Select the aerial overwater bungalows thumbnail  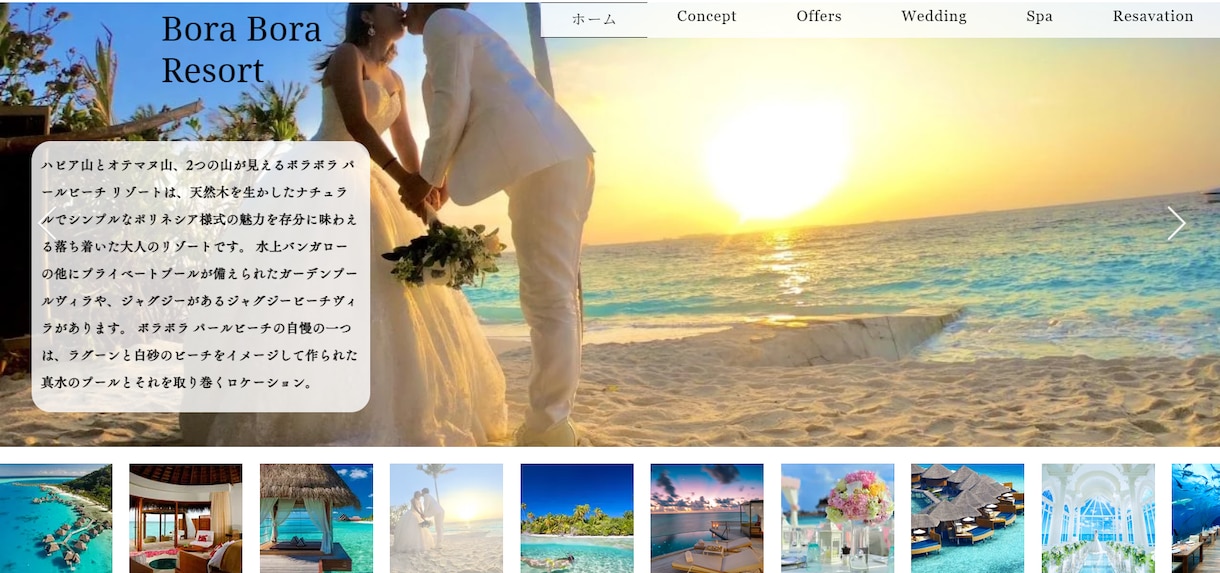(x=56, y=518)
